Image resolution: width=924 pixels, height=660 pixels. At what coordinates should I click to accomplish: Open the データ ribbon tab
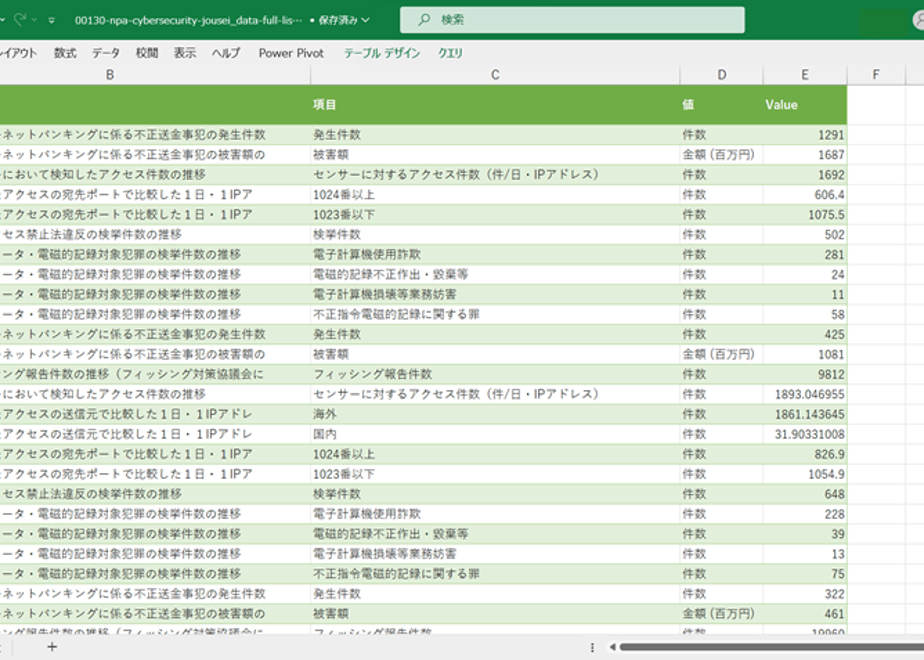pos(105,53)
